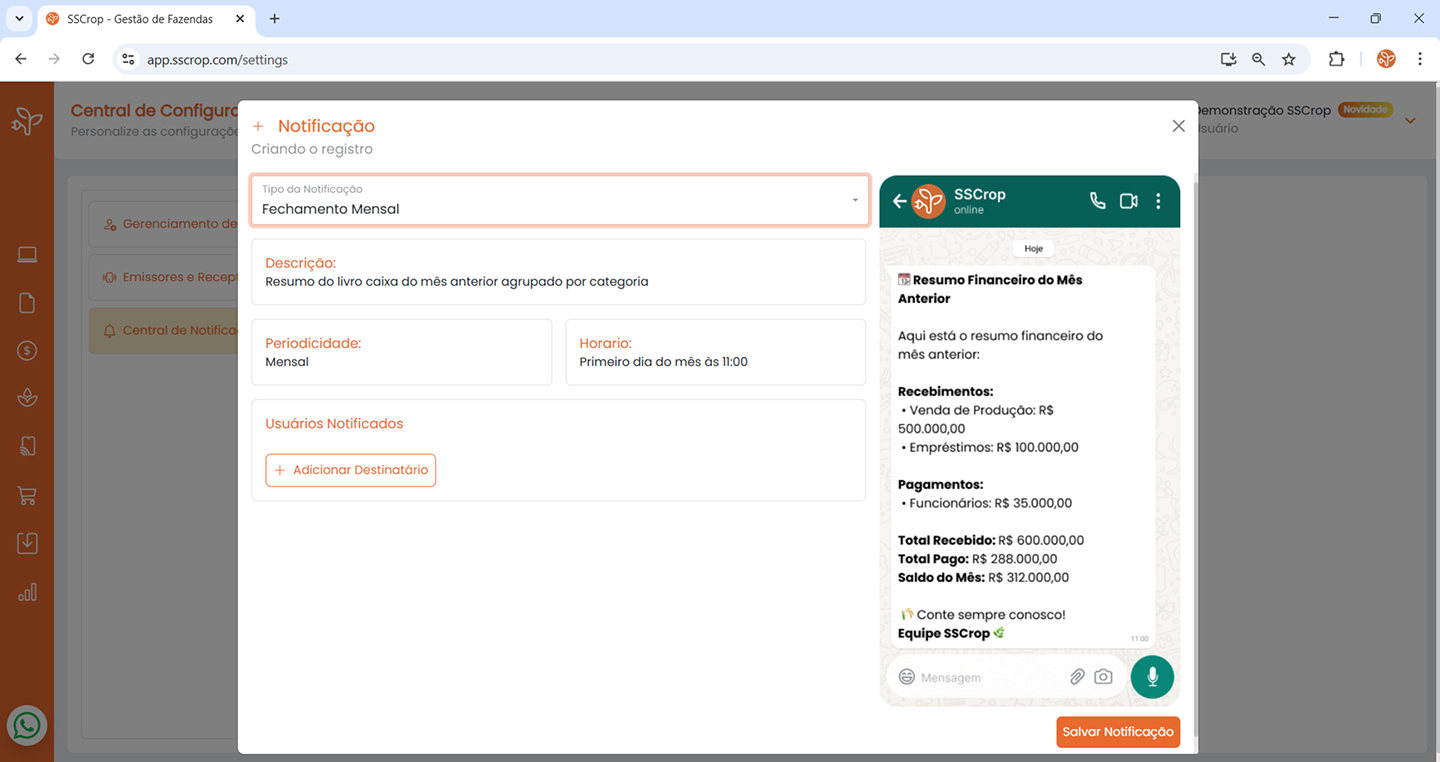Click the camera icon in message bar
Image resolution: width=1440 pixels, height=762 pixels.
(1103, 677)
